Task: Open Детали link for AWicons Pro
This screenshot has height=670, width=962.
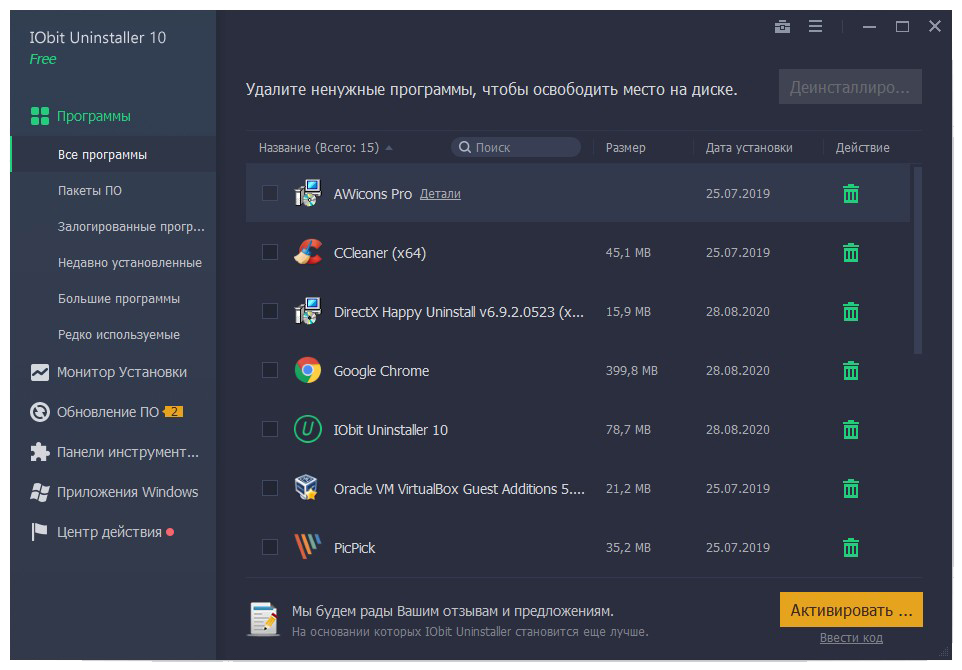Action: click(x=440, y=194)
